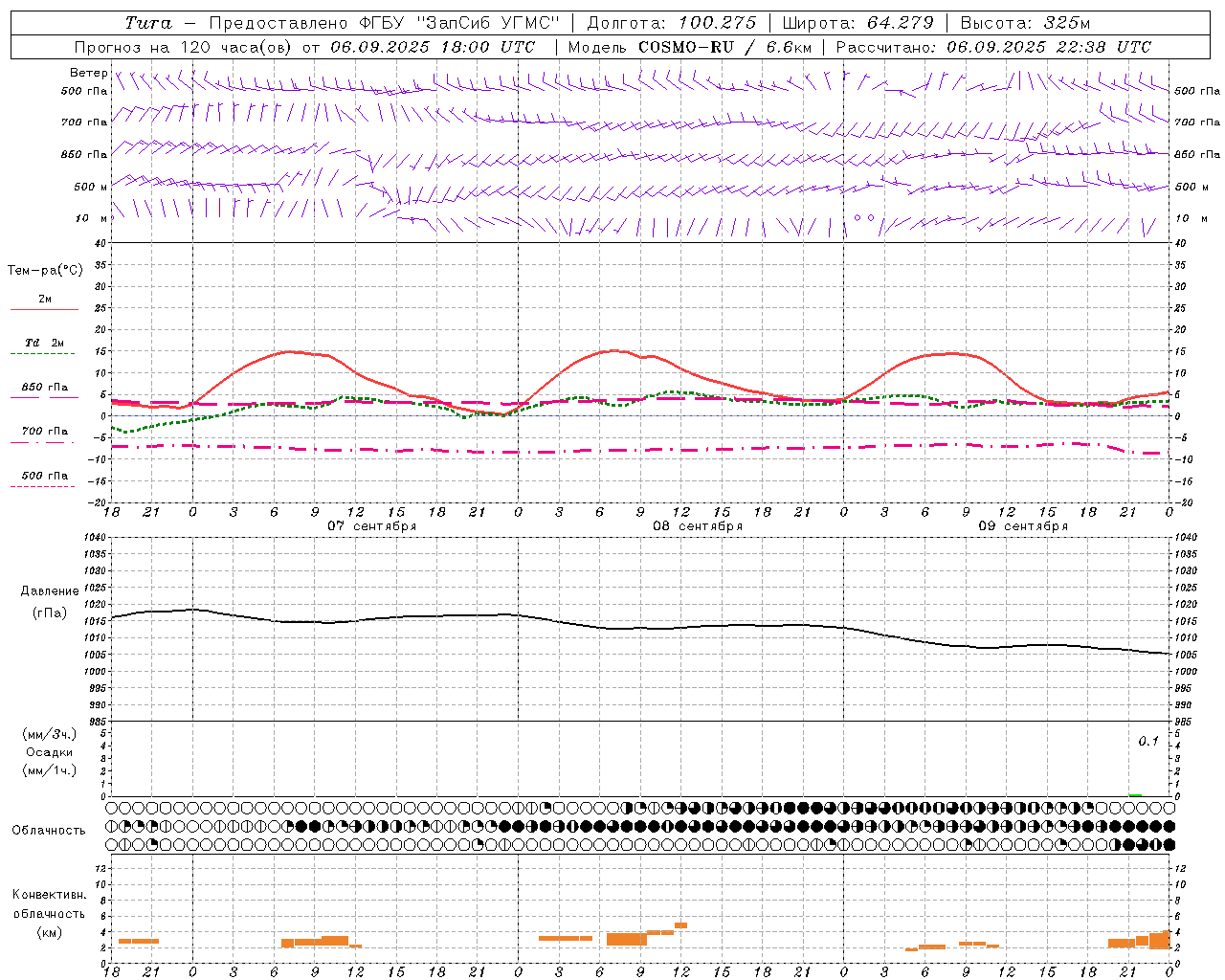Viewport: 1225px width, 980px height.
Task: Click the "Осадки" precipitation label
Action: [x=50, y=752]
